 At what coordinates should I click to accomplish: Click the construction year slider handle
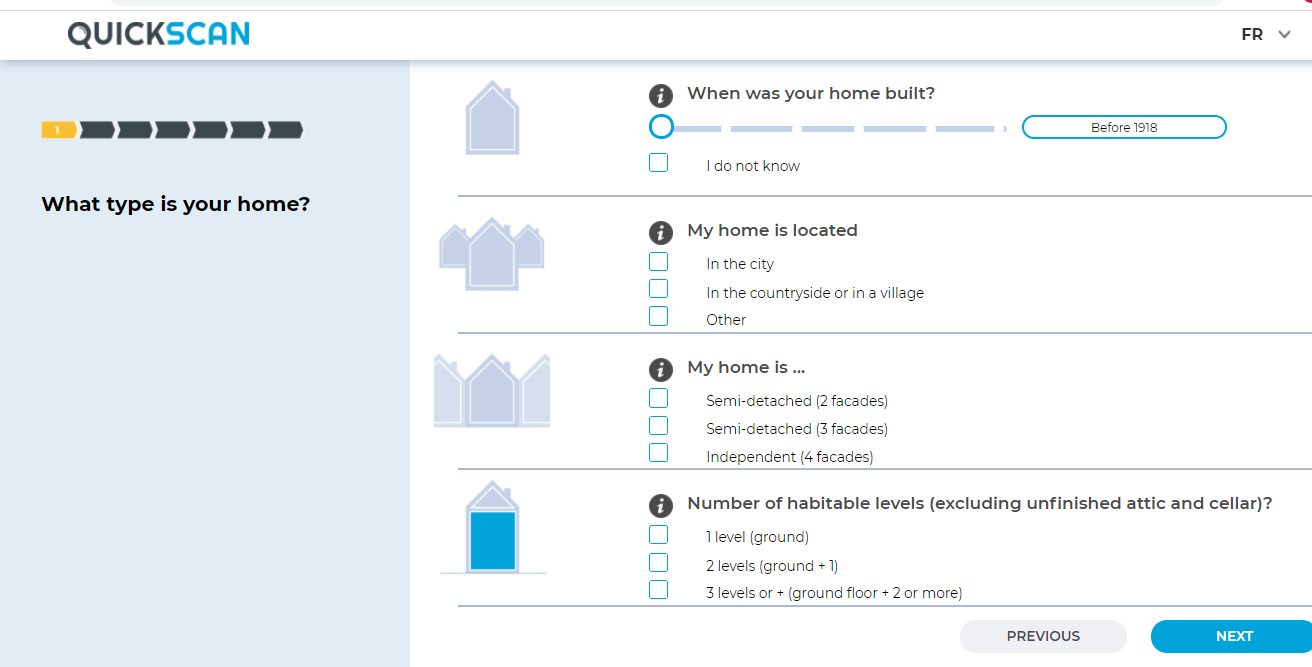click(x=661, y=127)
